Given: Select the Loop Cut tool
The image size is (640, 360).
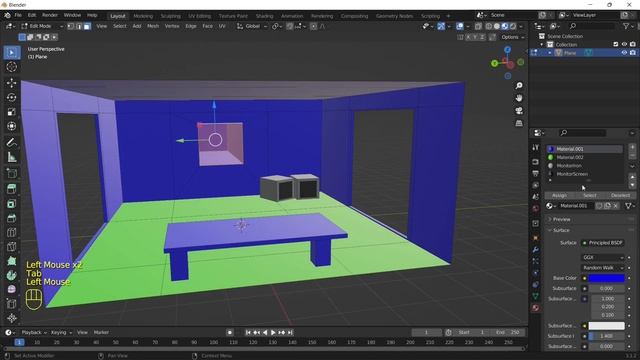Looking at the screenshot, I should (x=11, y=232).
